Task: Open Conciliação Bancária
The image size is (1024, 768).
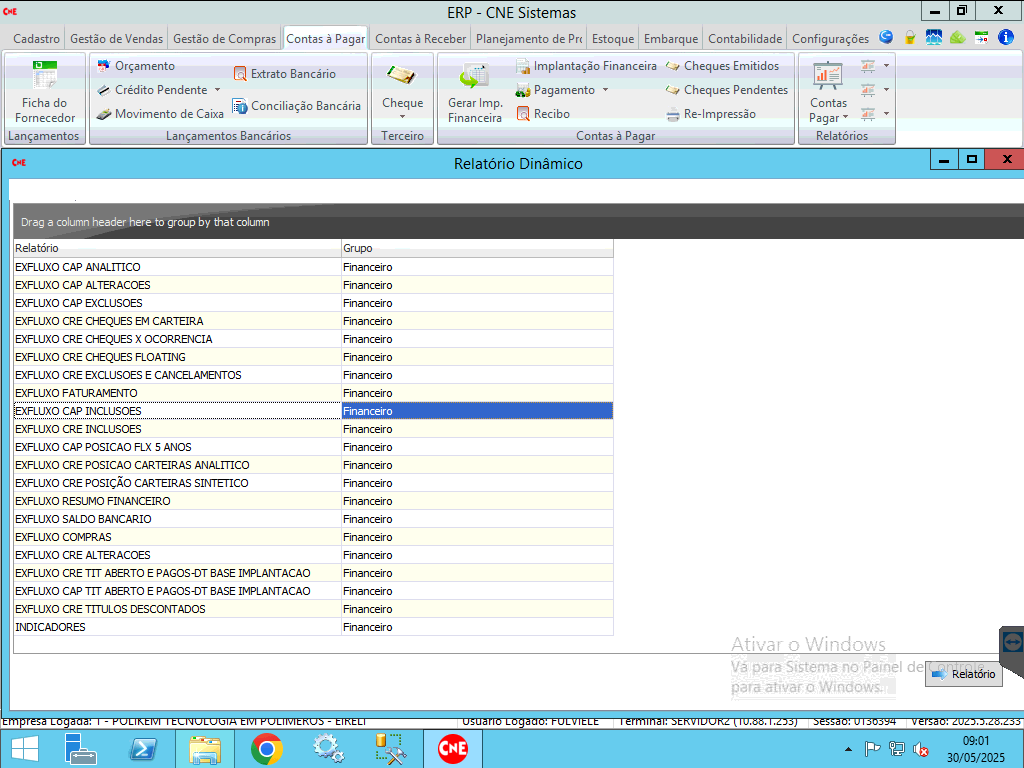Action: [x=305, y=106]
